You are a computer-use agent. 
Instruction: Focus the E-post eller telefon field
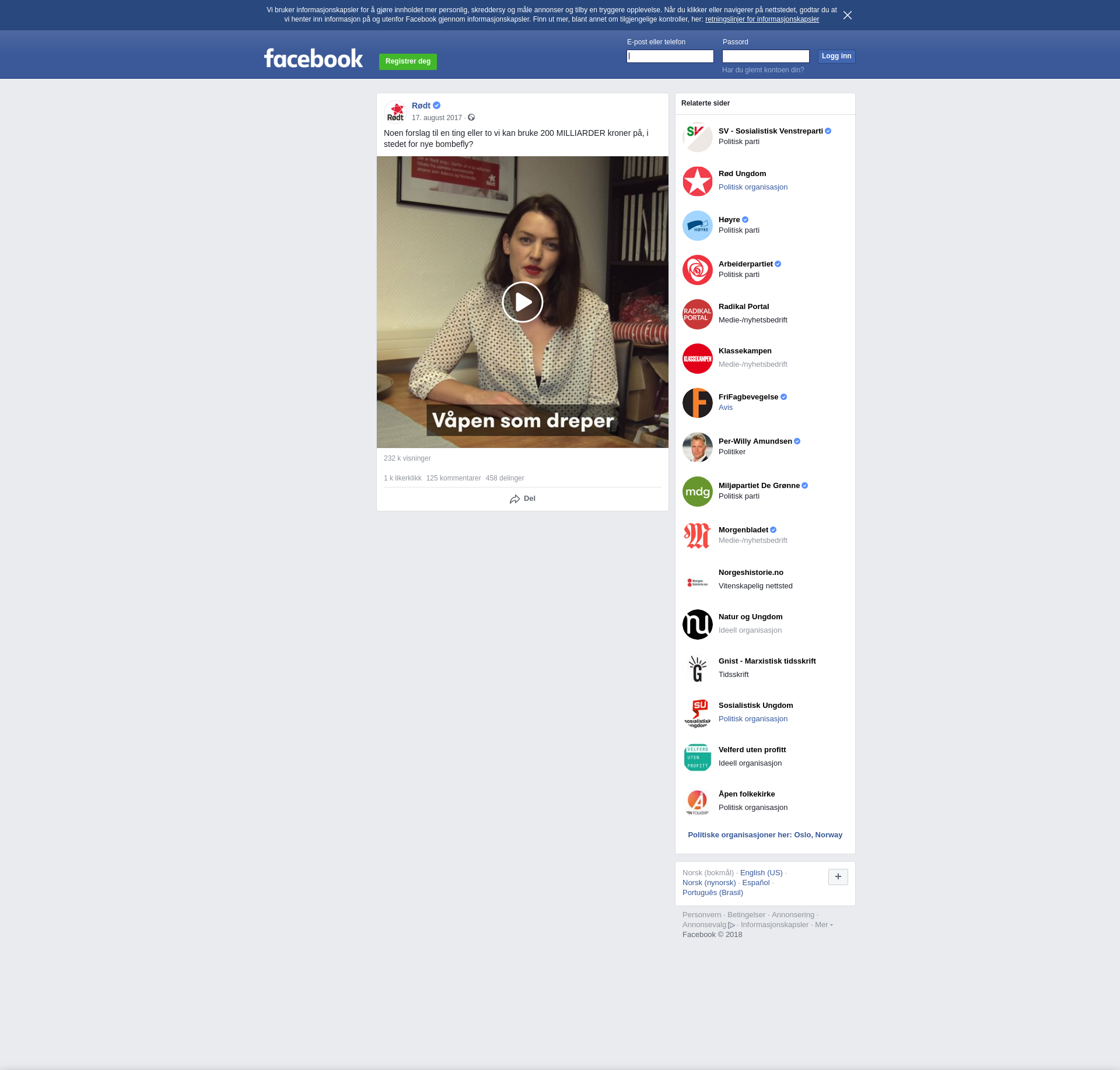(x=670, y=56)
